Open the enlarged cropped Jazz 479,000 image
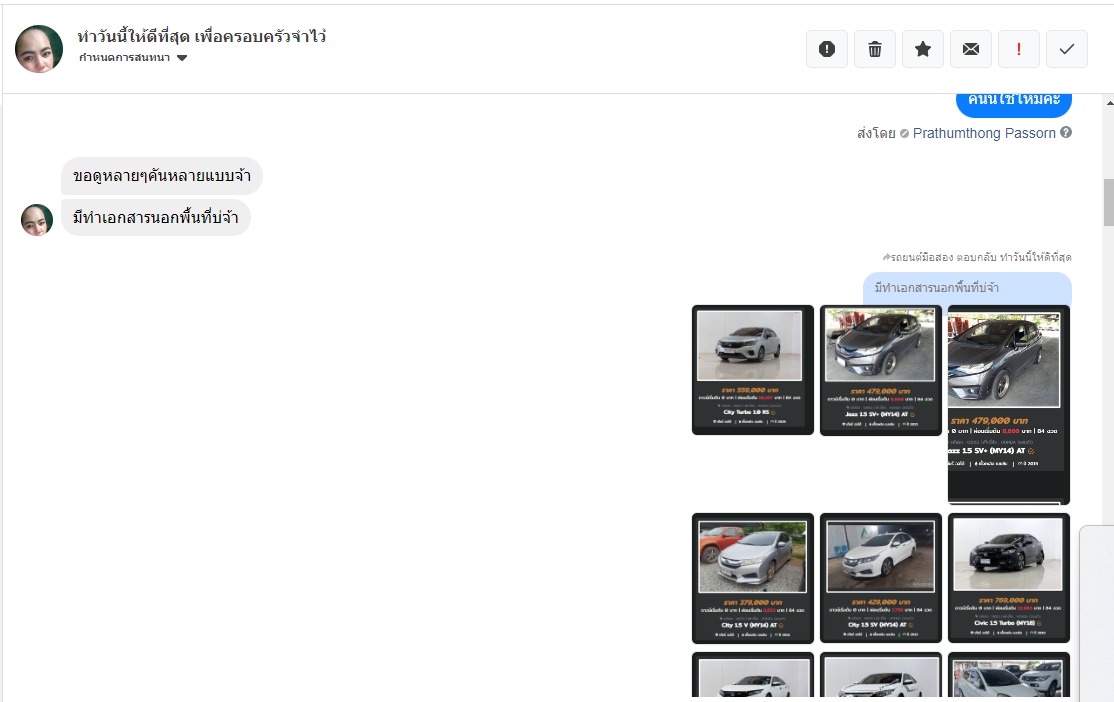The width and height of the screenshot is (1114, 702). 1009,404
